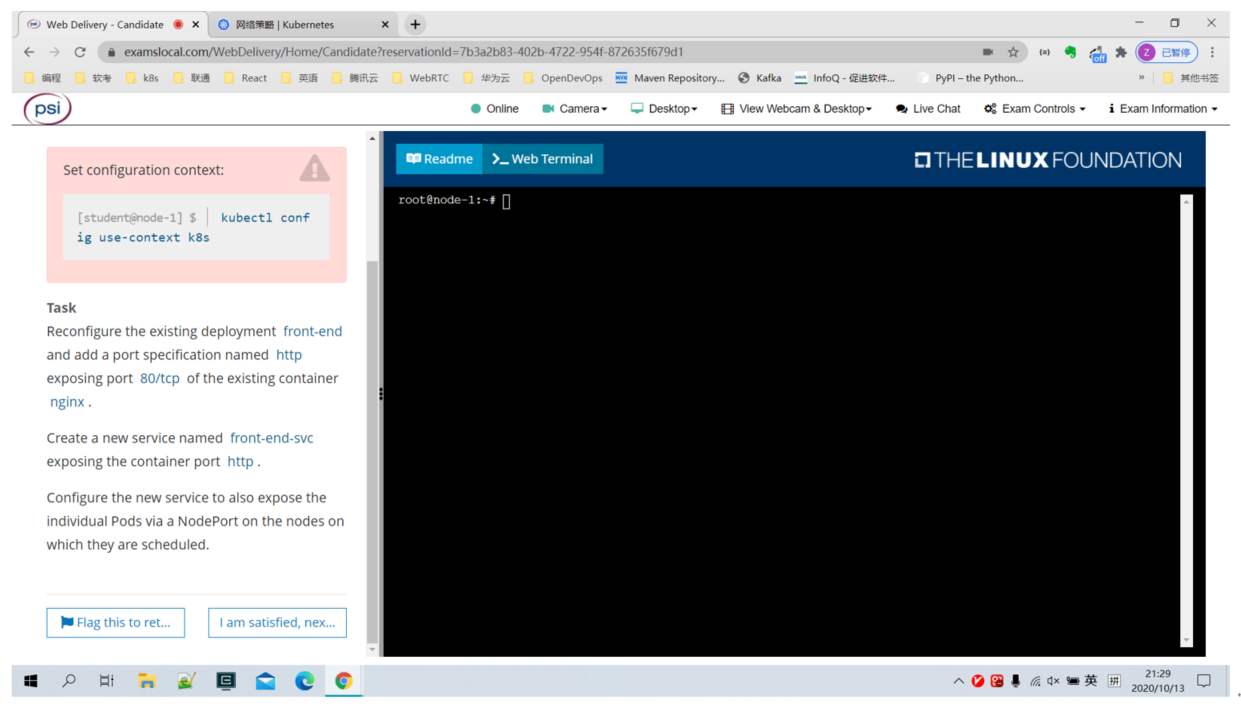Open Task View on the taskbar

(107, 681)
